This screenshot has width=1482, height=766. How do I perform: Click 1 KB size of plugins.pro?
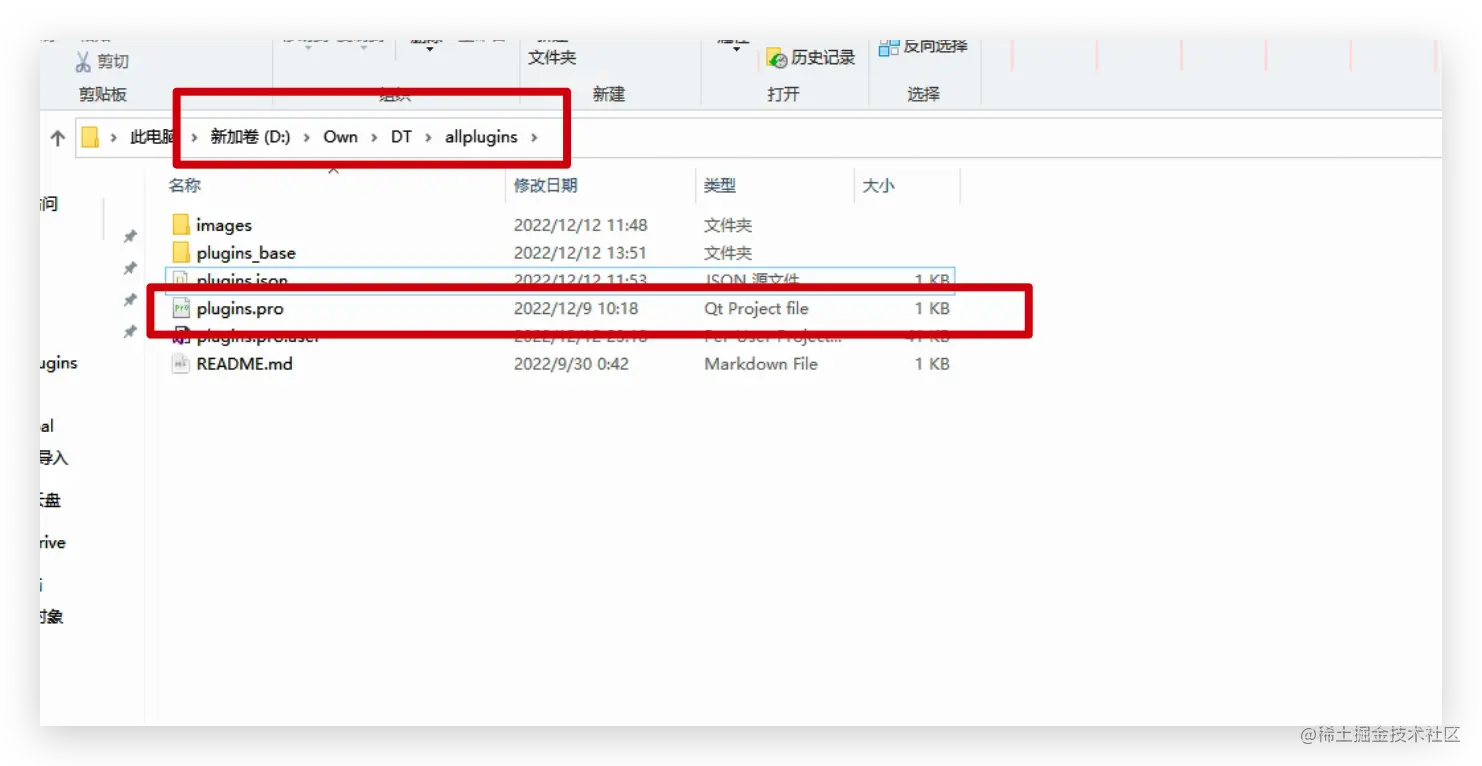pyautogui.click(x=932, y=309)
